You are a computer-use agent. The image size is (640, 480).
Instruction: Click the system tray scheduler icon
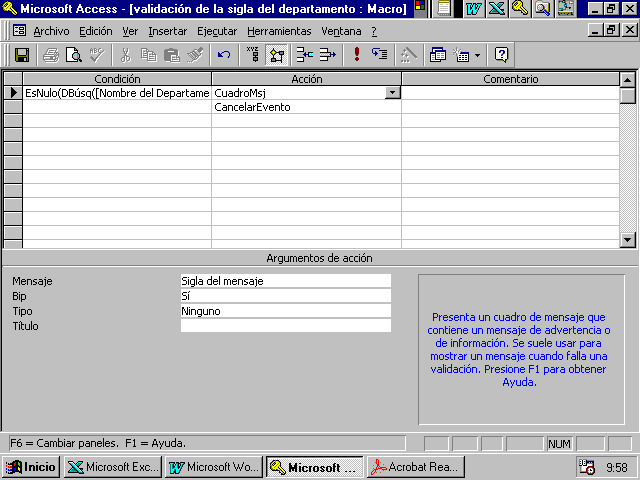(587, 467)
